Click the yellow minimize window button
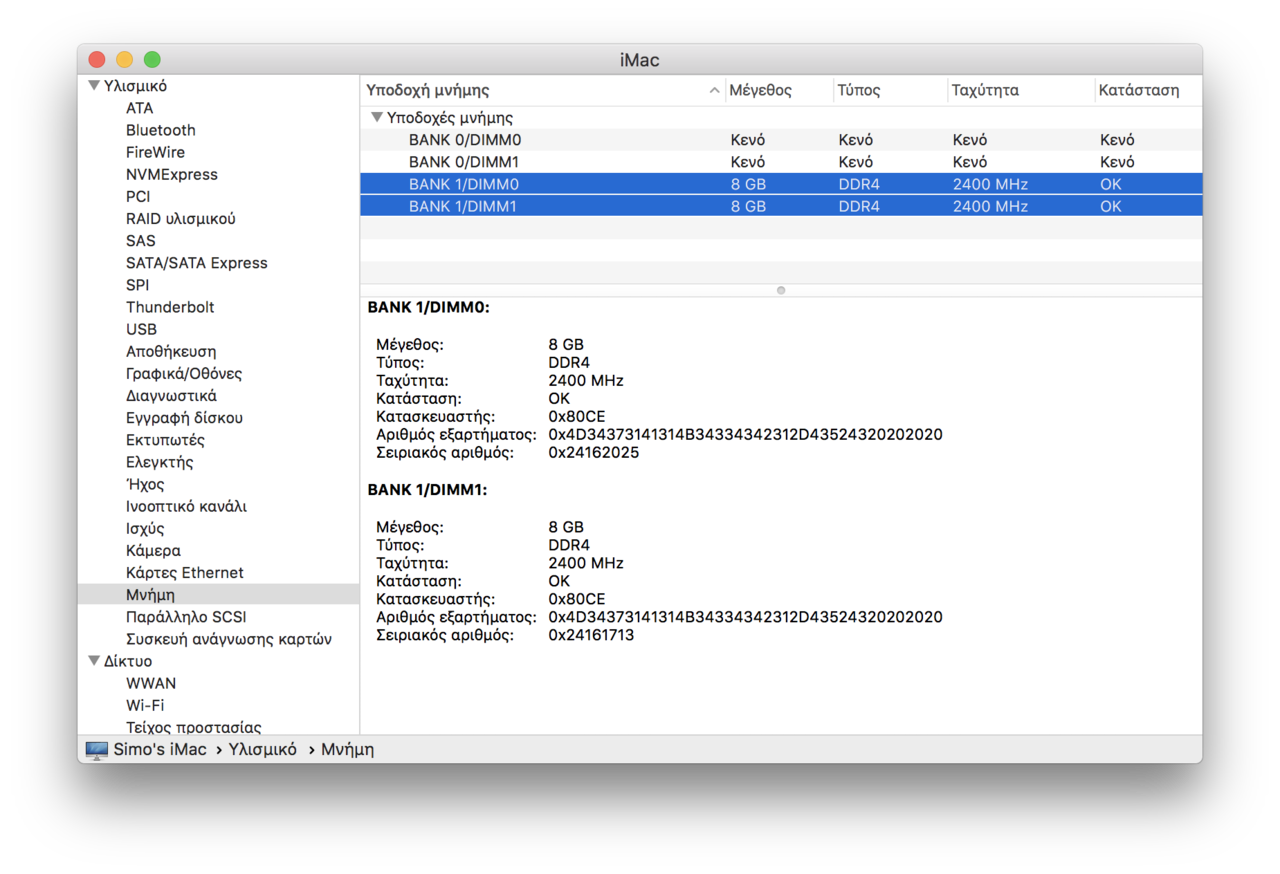This screenshot has width=1280, height=874. tap(124, 60)
